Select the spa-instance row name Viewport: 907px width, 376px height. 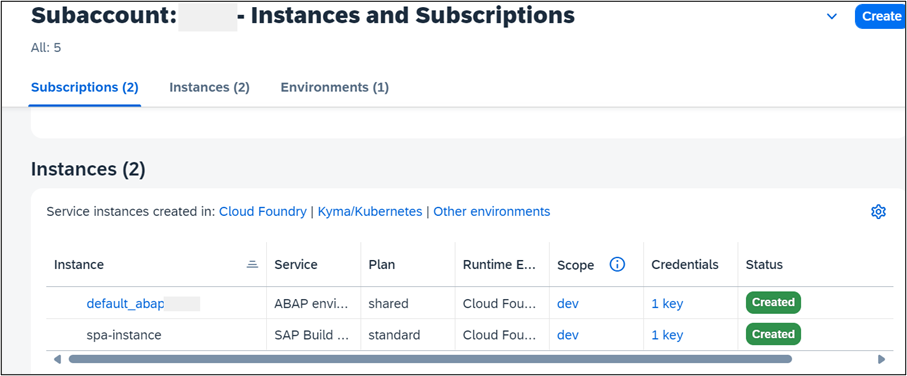point(124,335)
